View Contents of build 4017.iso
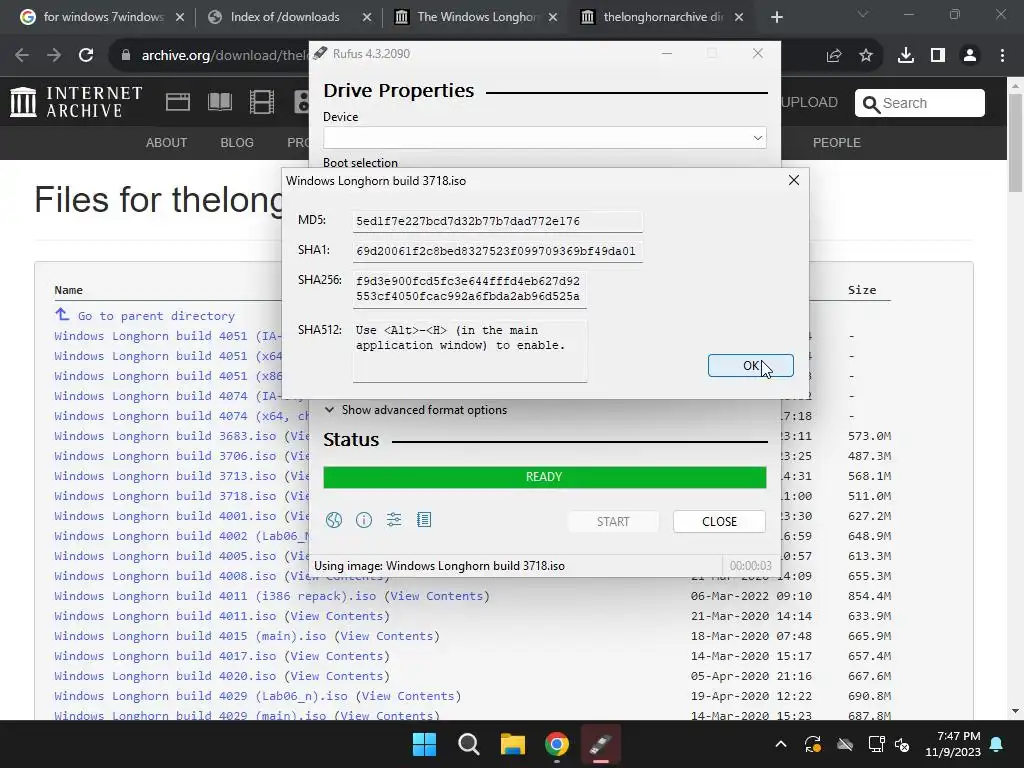This screenshot has height=768, width=1024. (x=336, y=656)
